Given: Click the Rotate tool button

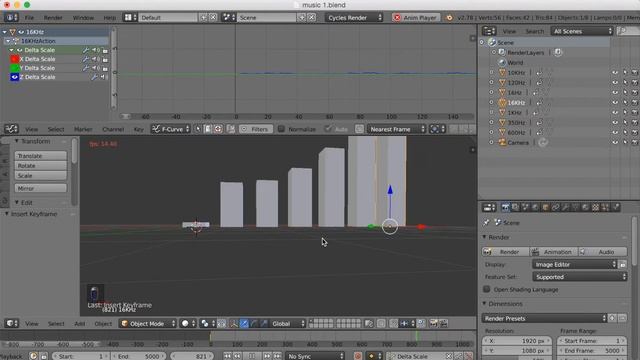Looking at the screenshot, I should (40, 166).
